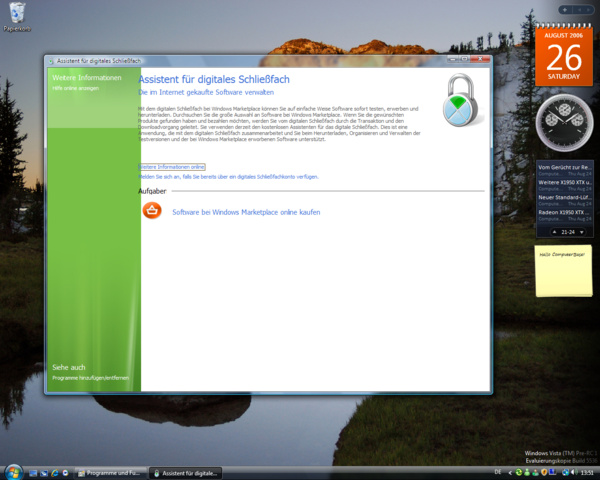Image resolution: width=600 pixels, height=480 pixels.
Task: Click the fourth quick launch media icon
Action: click(65, 473)
